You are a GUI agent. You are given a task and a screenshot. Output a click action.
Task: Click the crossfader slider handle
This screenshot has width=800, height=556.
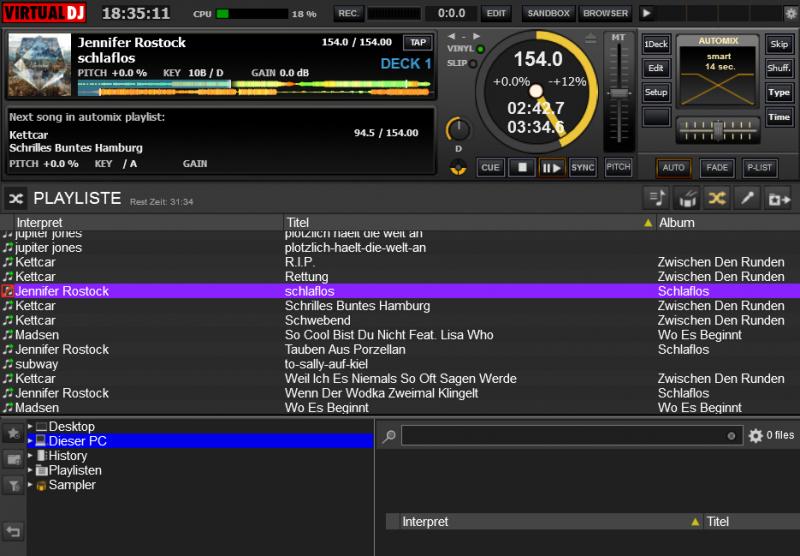point(718,131)
